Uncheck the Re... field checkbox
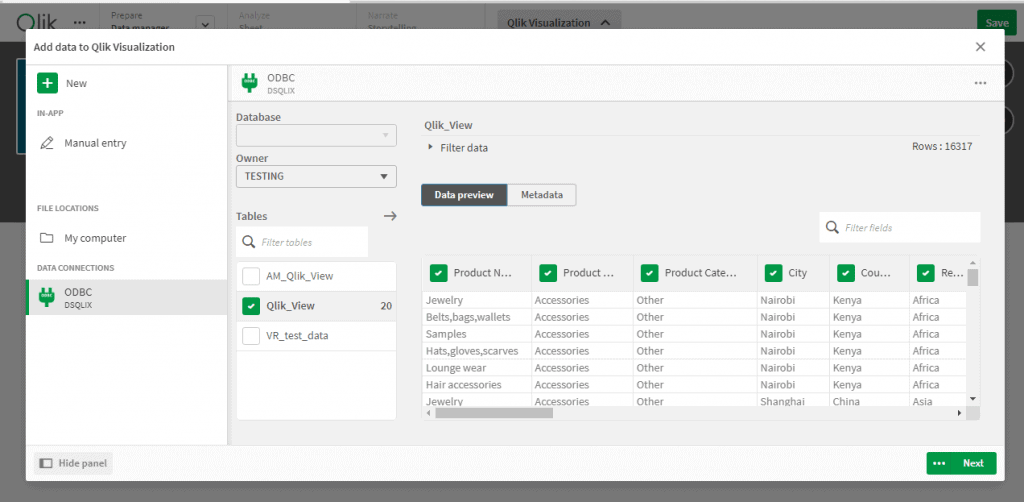This screenshot has width=1024, height=502. 925,273
